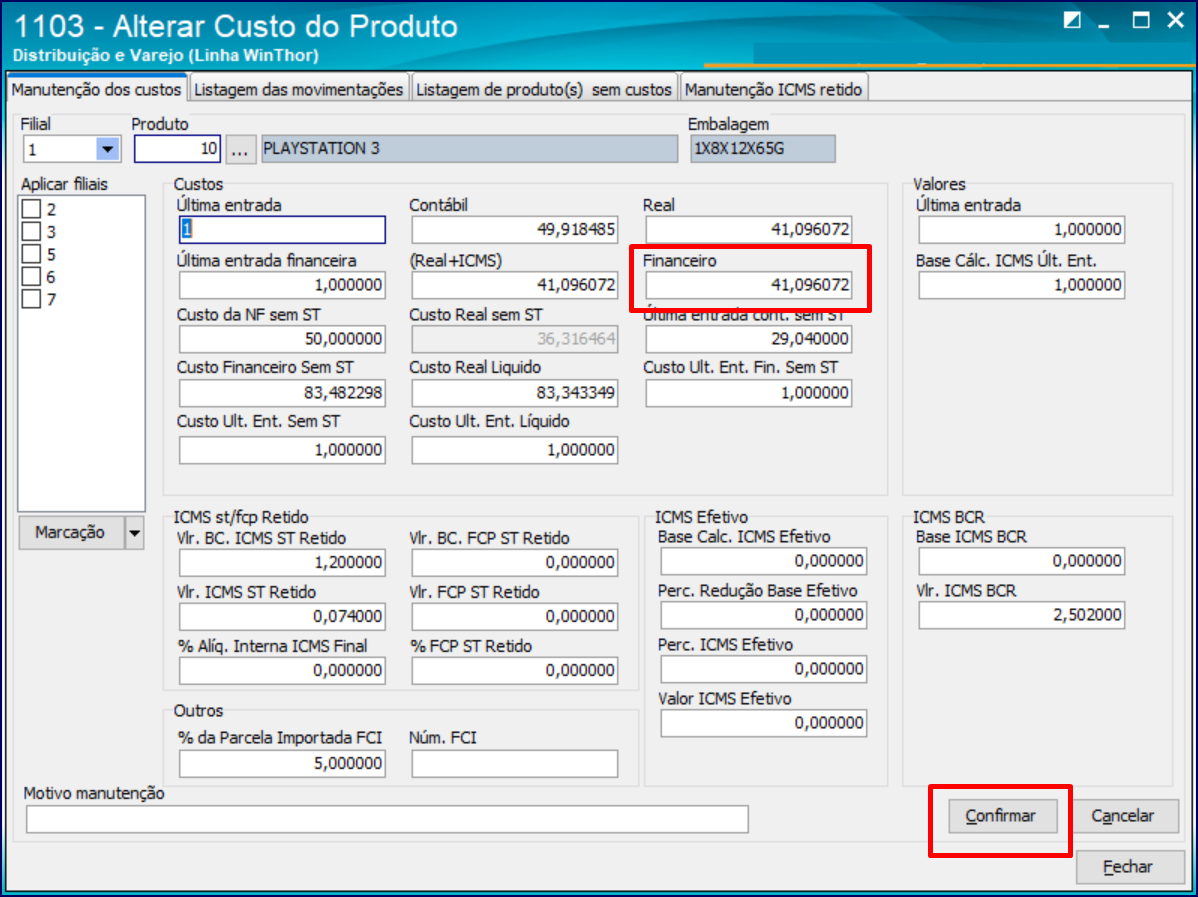The height and width of the screenshot is (897, 1198).
Task: Check filial 2 in Aplicar filiais
Action: coord(31,209)
